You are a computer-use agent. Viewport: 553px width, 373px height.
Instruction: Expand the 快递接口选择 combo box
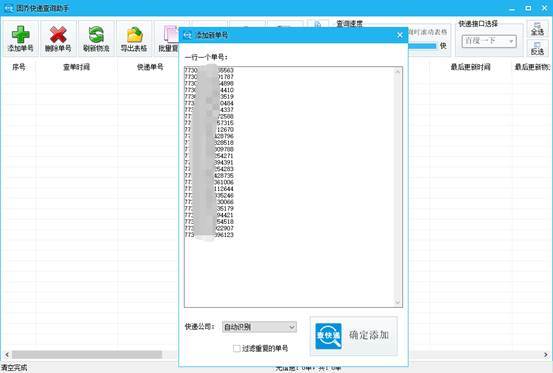(x=489, y=41)
